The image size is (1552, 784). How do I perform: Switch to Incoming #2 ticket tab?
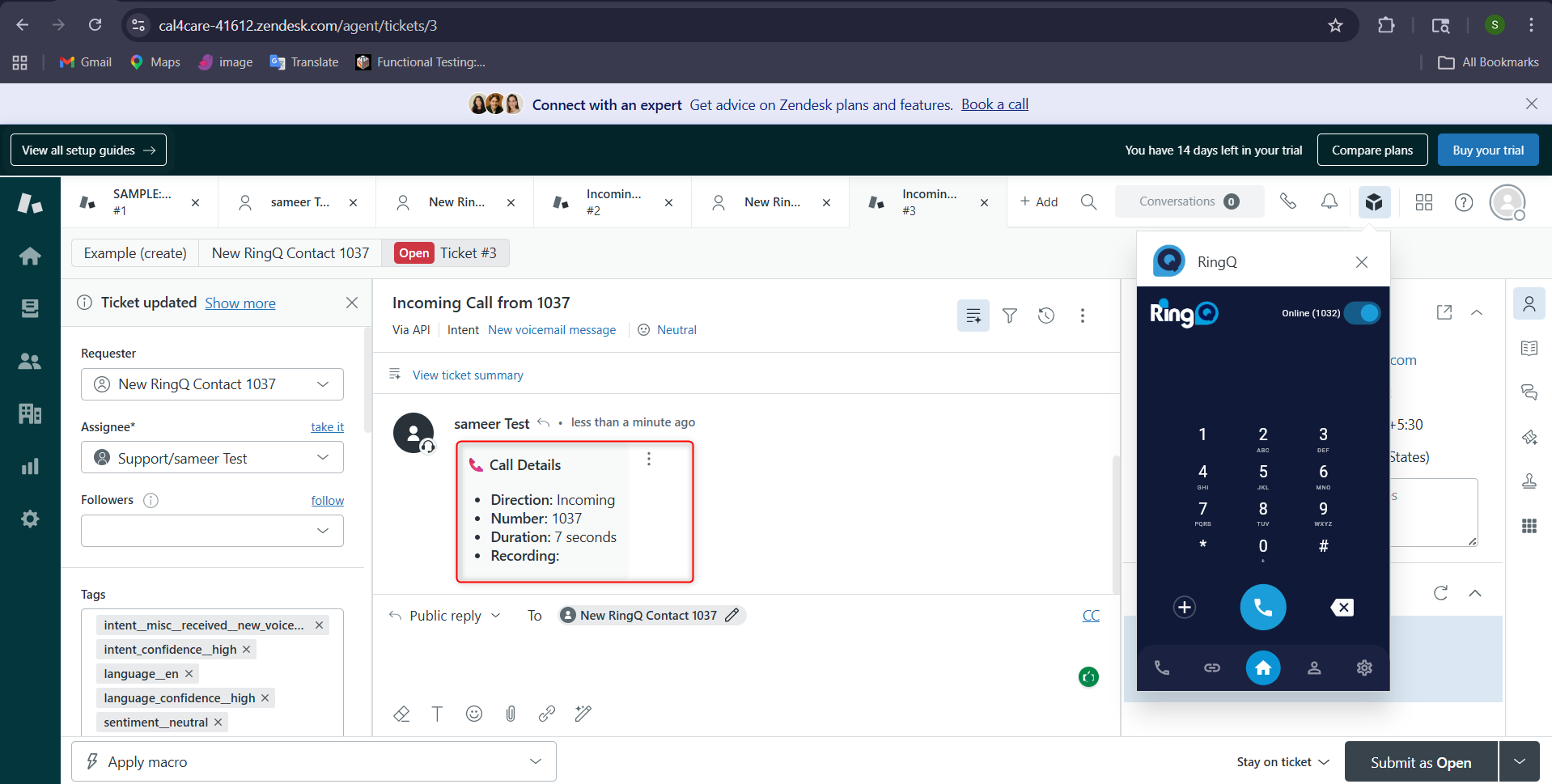point(613,202)
